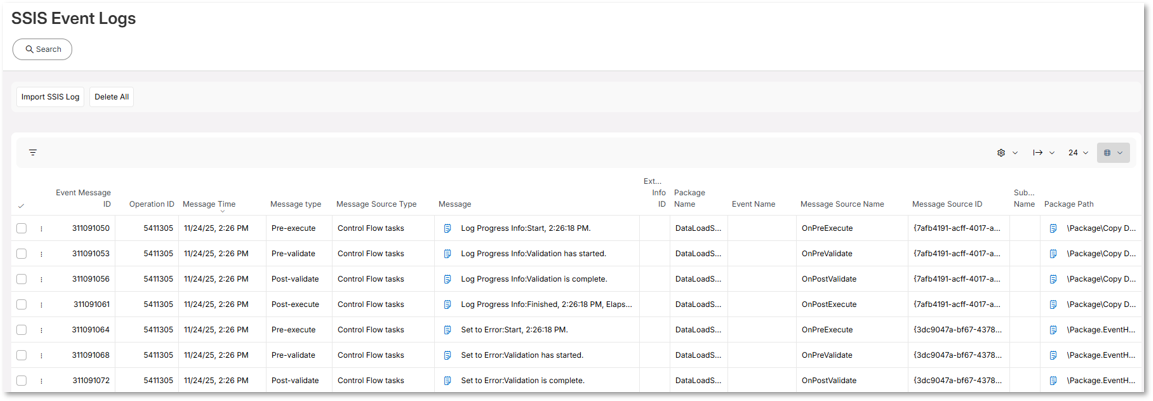The height and width of the screenshot is (401, 1153).
Task: Sort by Event Message ID column header
Action: click(x=84, y=199)
